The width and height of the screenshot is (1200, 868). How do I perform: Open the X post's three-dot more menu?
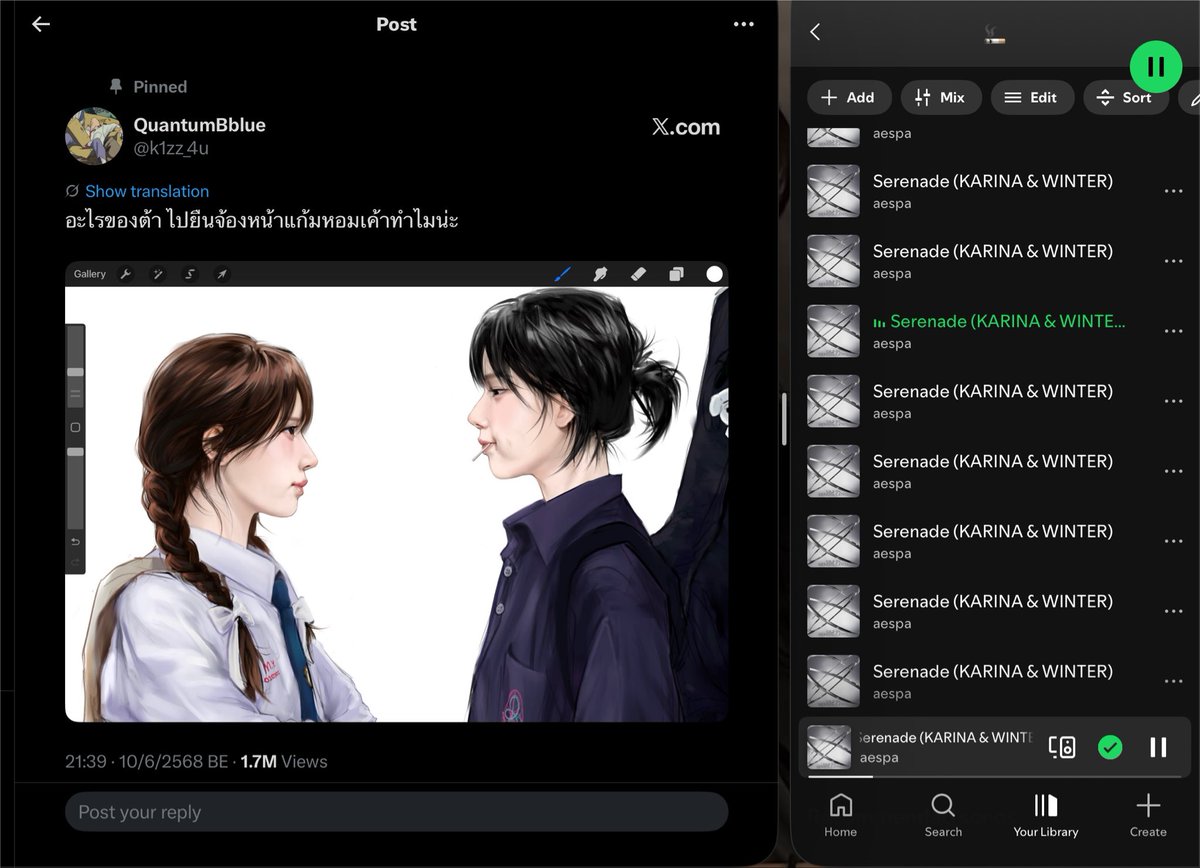pyautogui.click(x=743, y=25)
